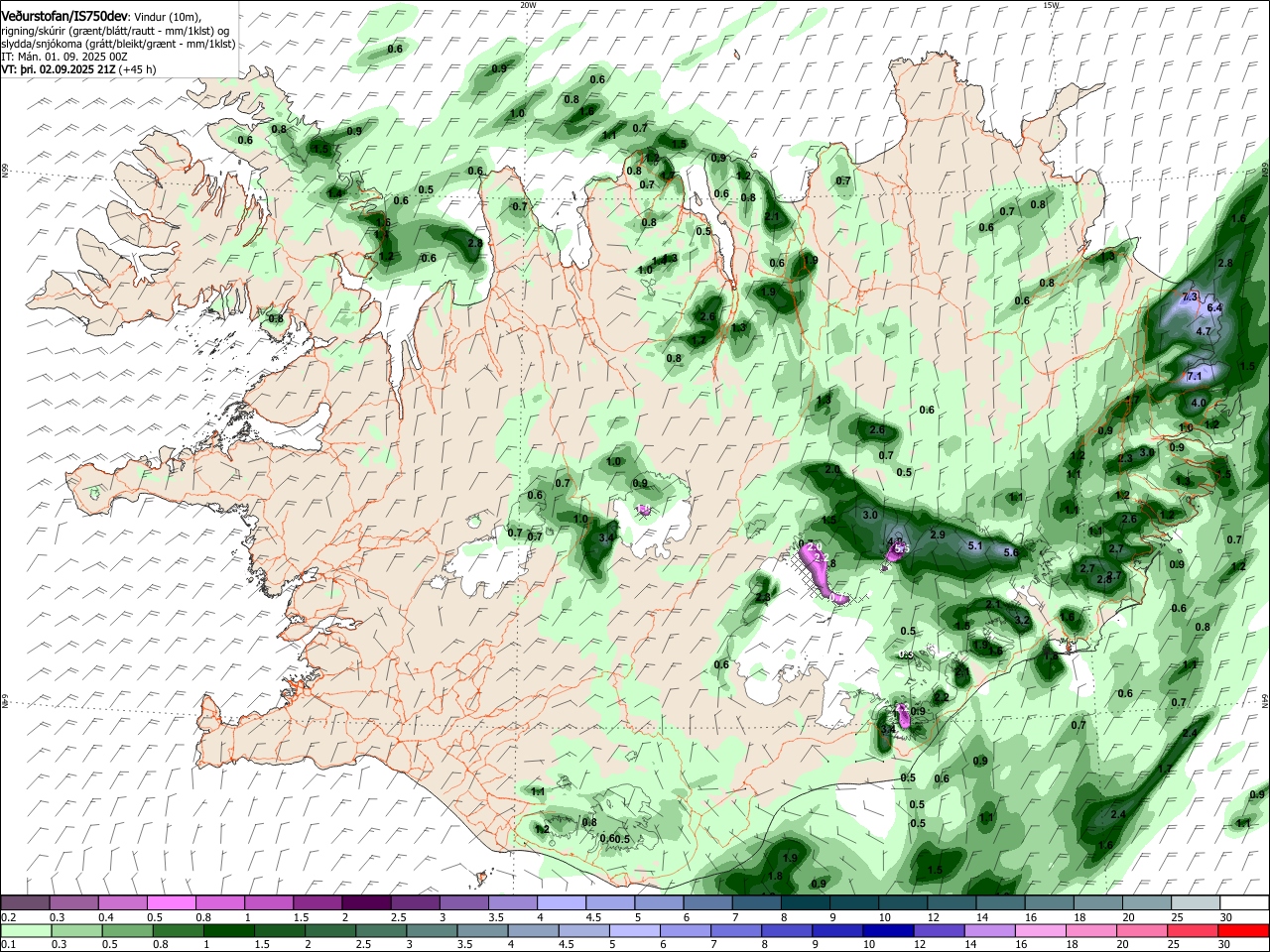The height and width of the screenshot is (952, 1270).
Task: Click the '6.4' precipitation value on the map
Action: [x=1214, y=308]
